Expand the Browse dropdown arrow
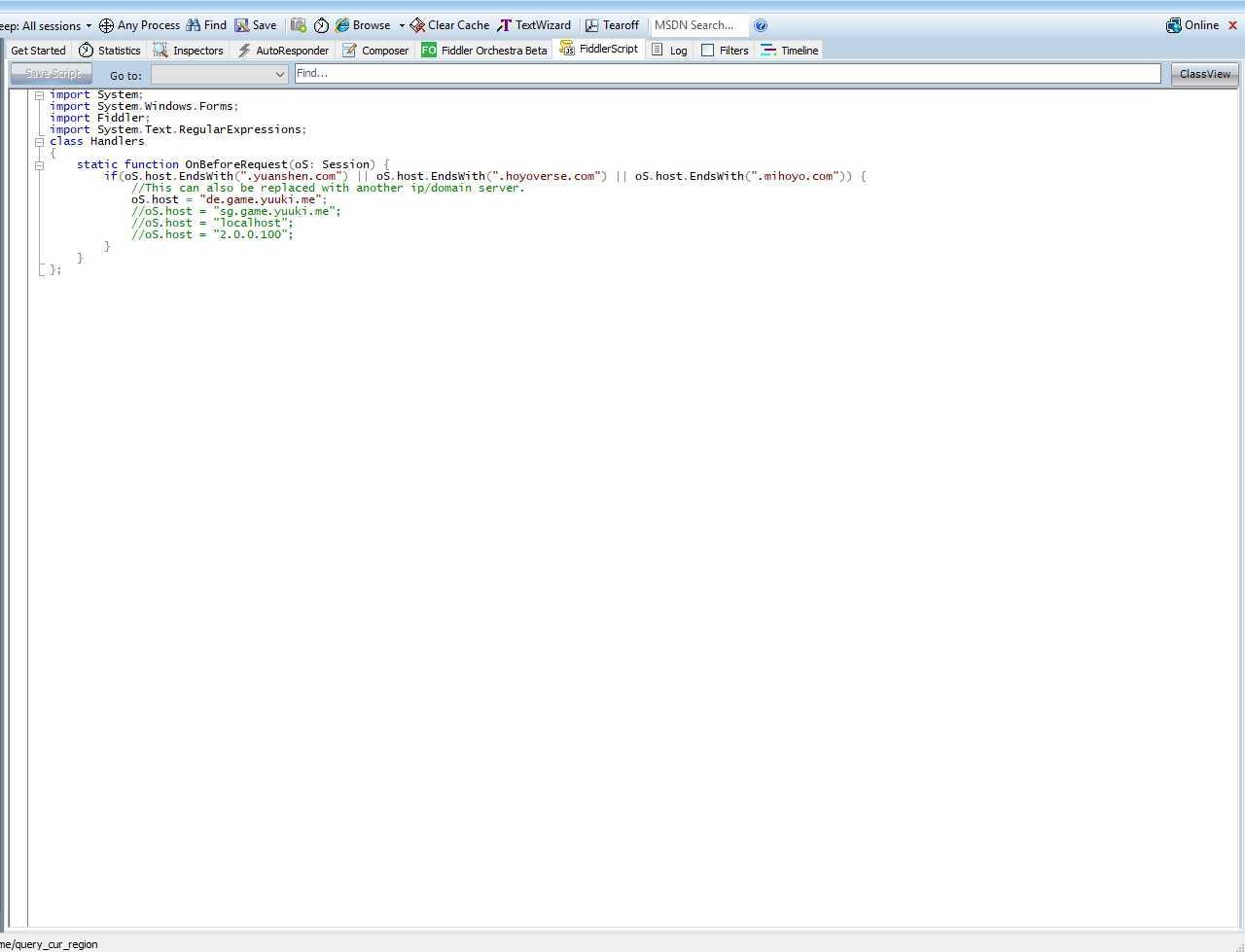This screenshot has width=1245, height=952. click(402, 25)
